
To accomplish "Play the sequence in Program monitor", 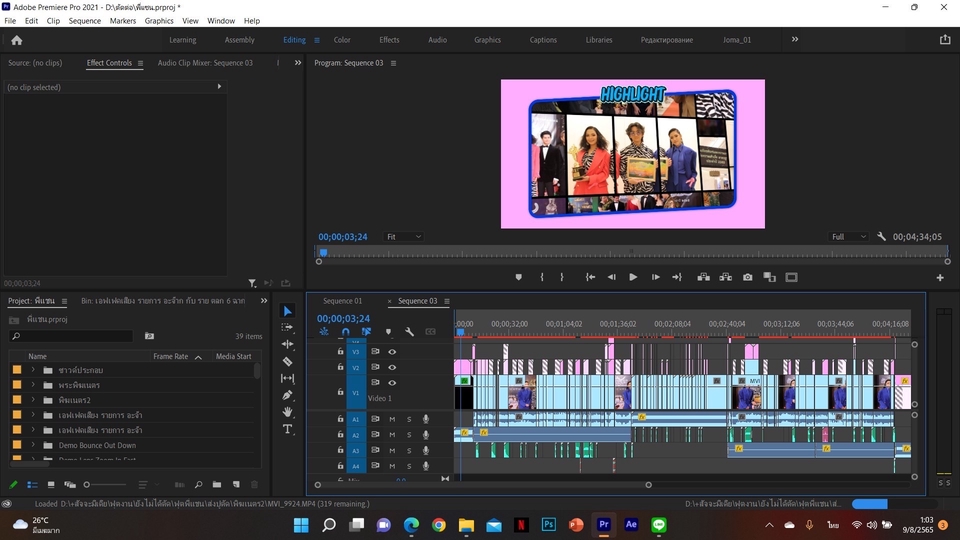I will [x=633, y=277].
